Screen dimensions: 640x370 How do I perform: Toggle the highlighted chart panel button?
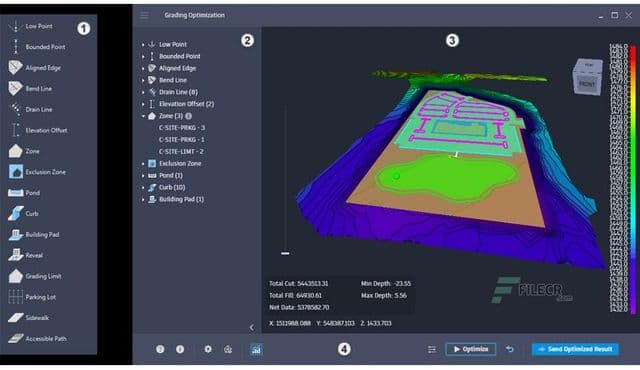(x=256, y=350)
